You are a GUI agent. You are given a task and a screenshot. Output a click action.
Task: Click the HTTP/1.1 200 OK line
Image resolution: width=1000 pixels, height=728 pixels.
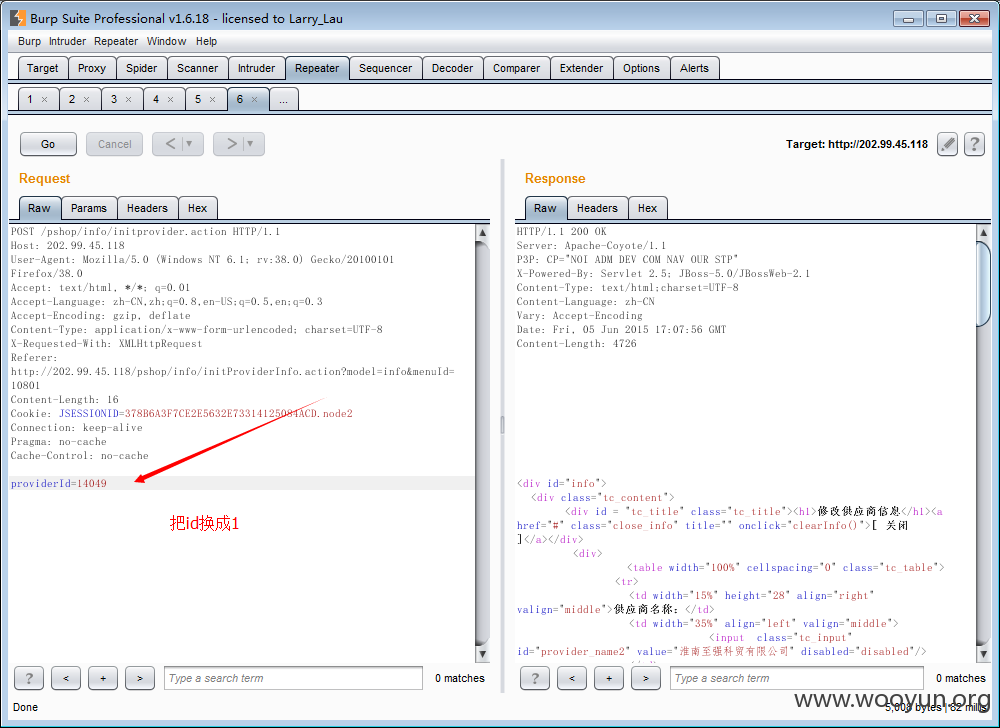(x=561, y=231)
